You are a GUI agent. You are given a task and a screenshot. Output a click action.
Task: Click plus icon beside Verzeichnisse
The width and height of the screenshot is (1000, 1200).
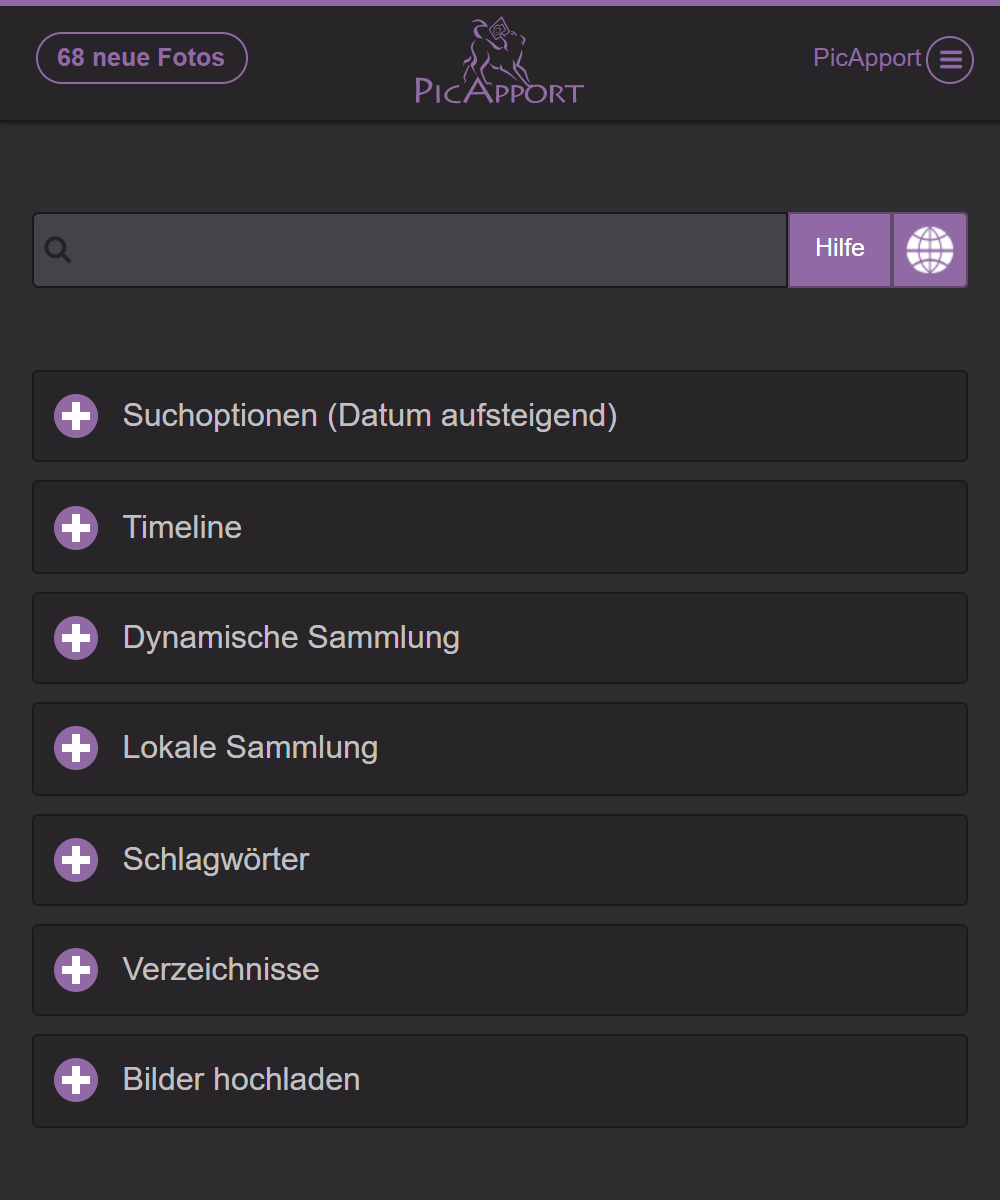76,970
